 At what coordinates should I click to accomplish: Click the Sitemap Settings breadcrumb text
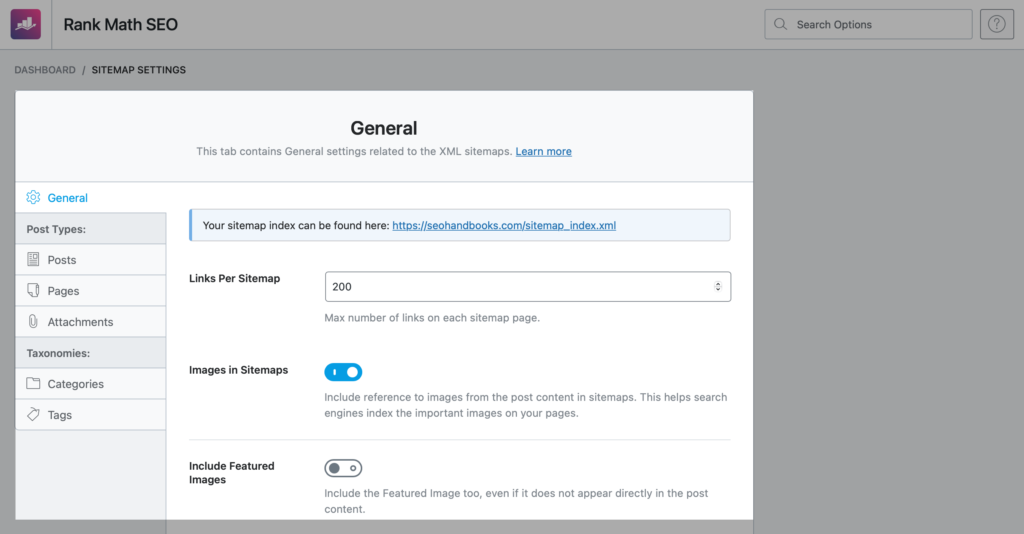(x=138, y=70)
